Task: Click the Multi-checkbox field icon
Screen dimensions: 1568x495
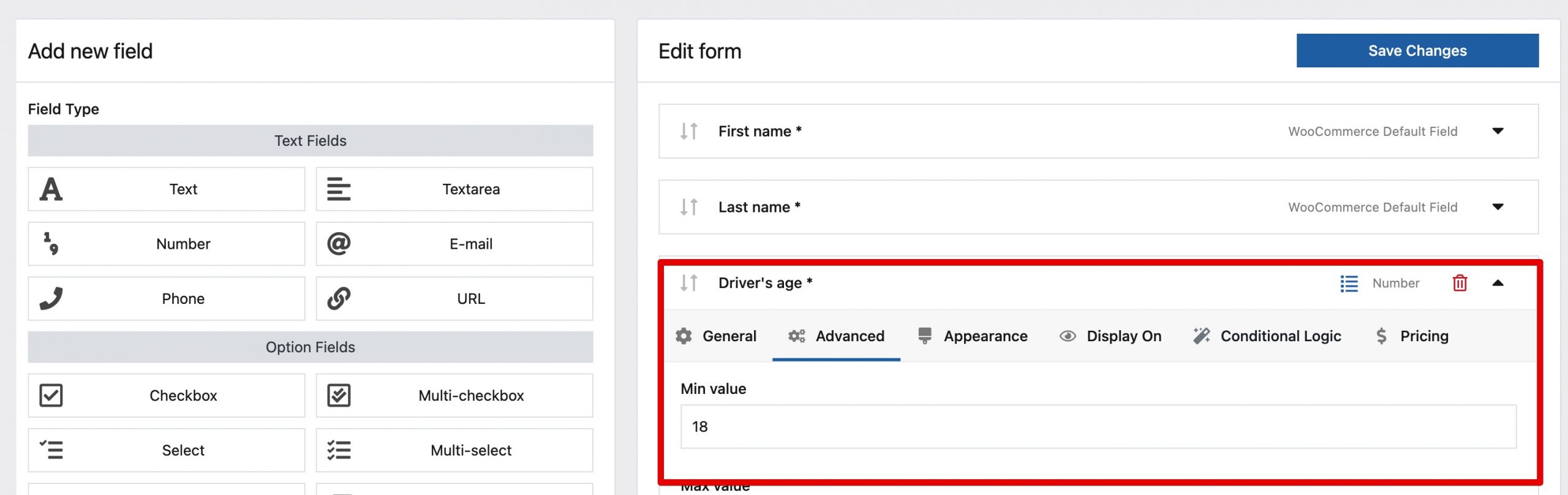Action: pyautogui.click(x=339, y=396)
